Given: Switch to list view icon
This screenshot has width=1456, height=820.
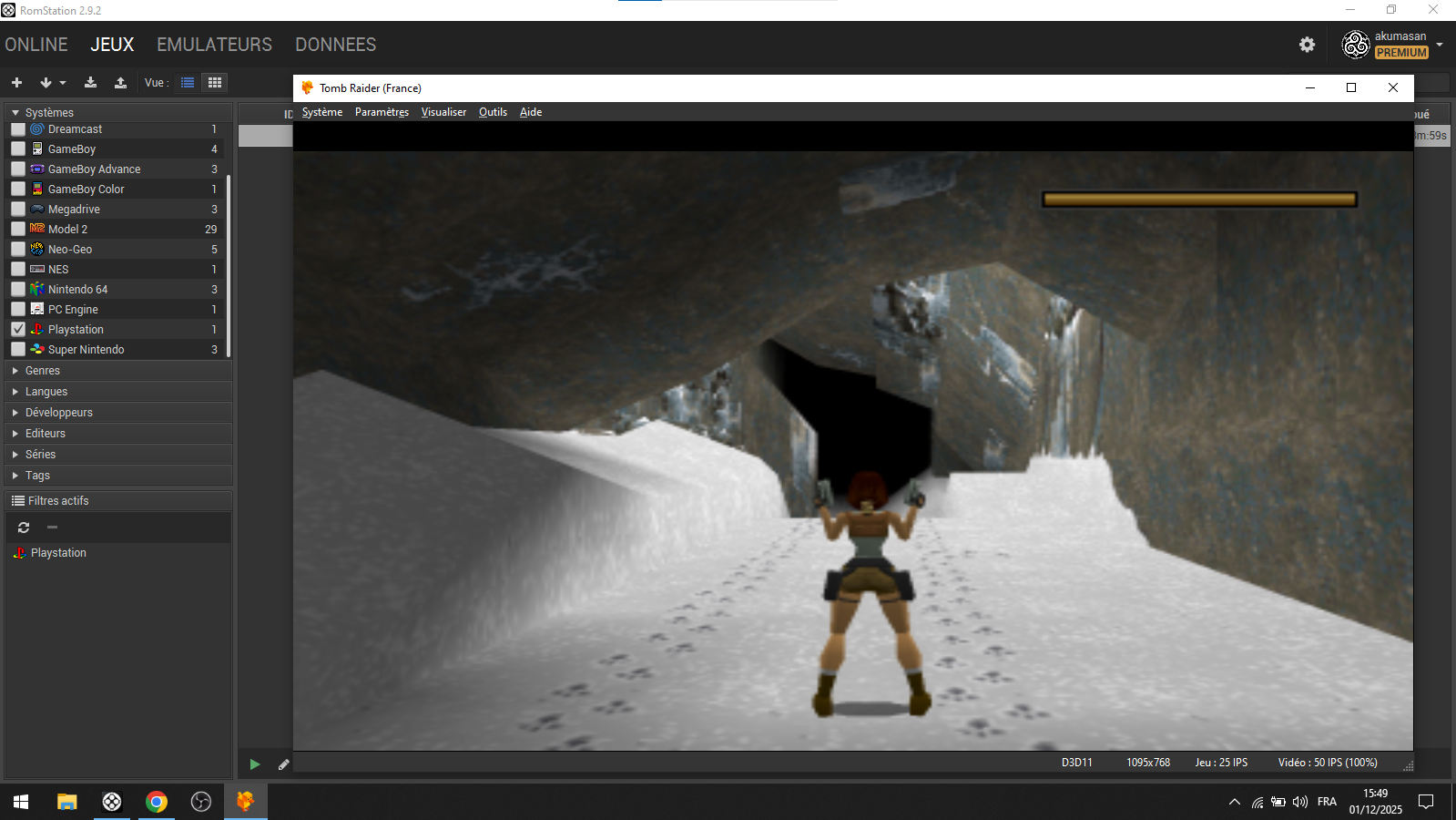Looking at the screenshot, I should point(188,83).
